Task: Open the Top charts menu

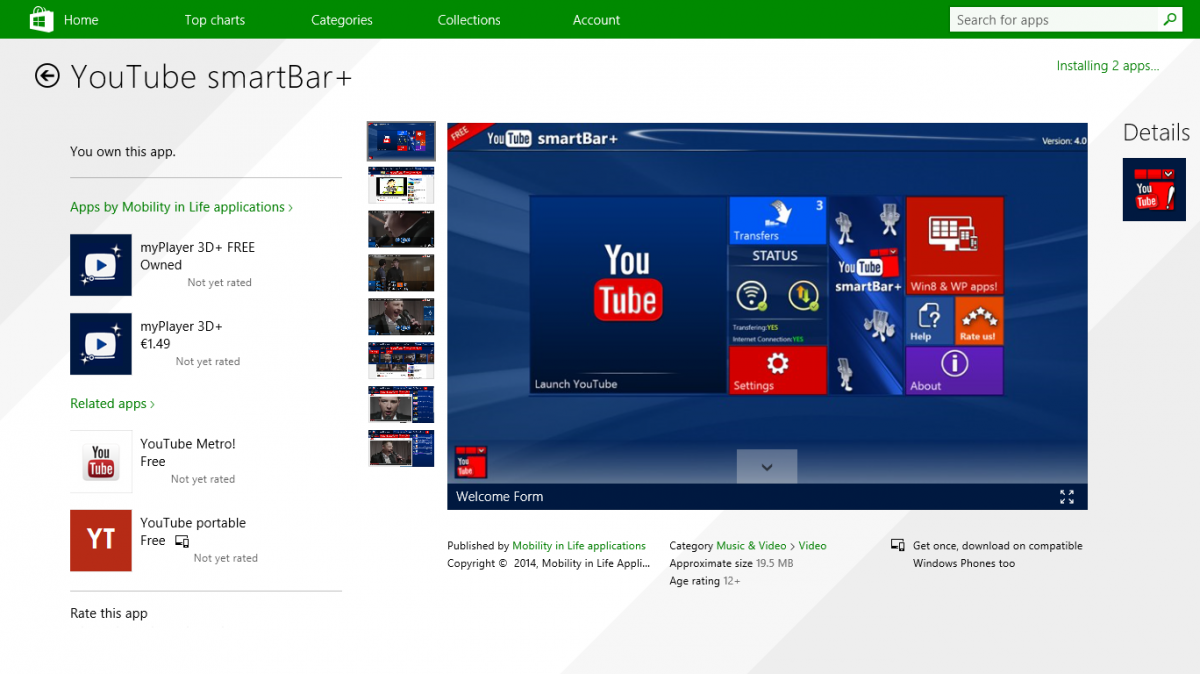Action: [215, 20]
